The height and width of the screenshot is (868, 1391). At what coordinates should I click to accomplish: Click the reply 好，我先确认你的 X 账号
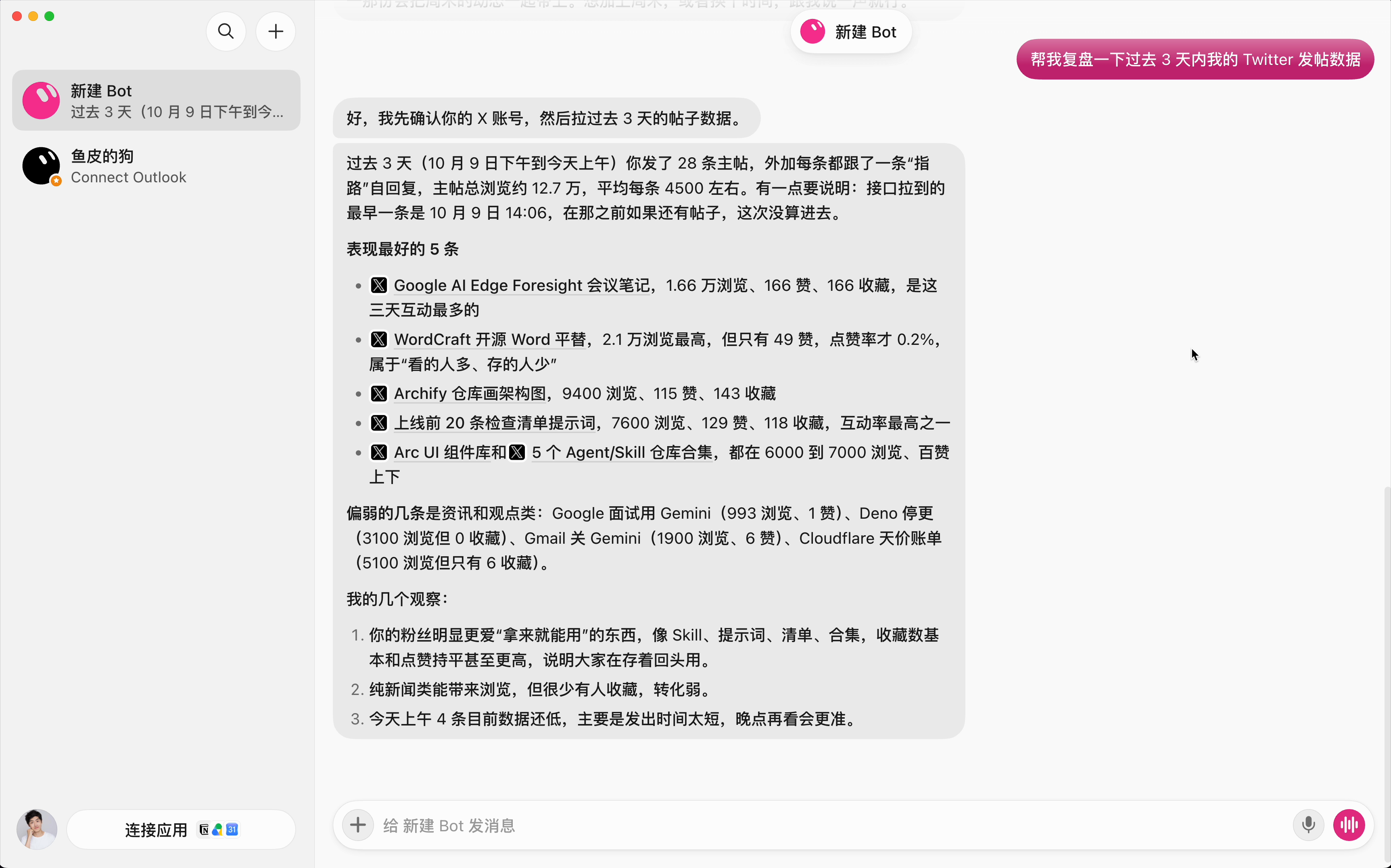(x=547, y=118)
